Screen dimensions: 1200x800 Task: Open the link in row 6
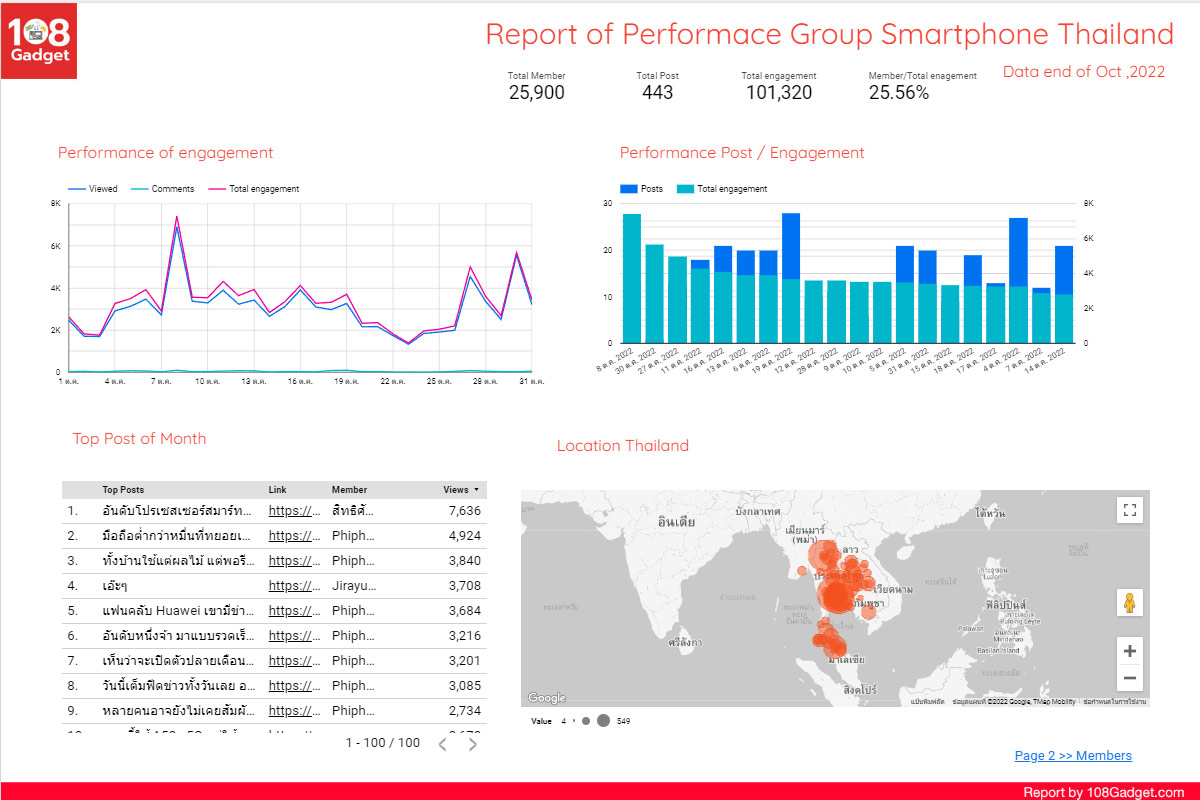(292, 635)
